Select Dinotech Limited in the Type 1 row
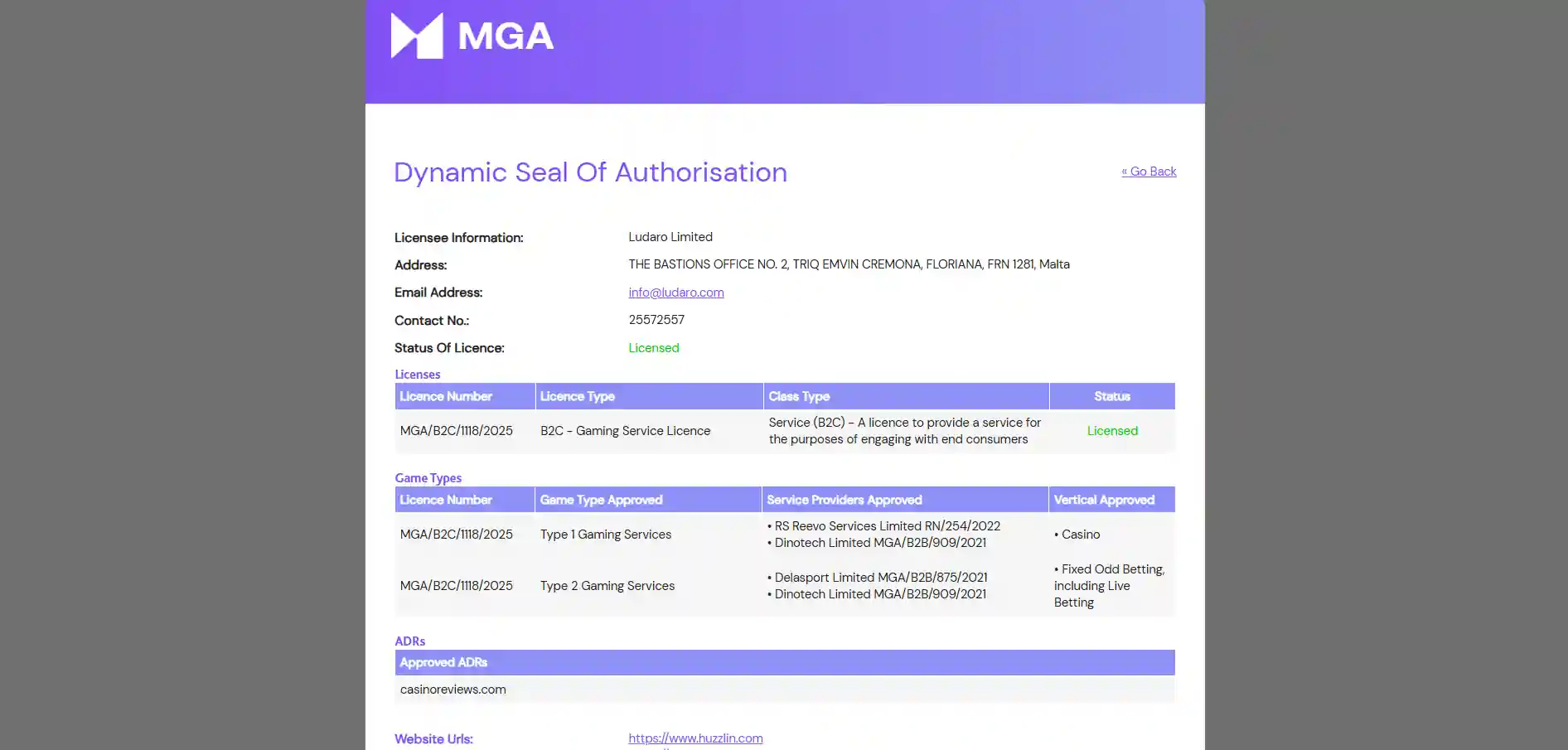 pyautogui.click(x=880, y=543)
